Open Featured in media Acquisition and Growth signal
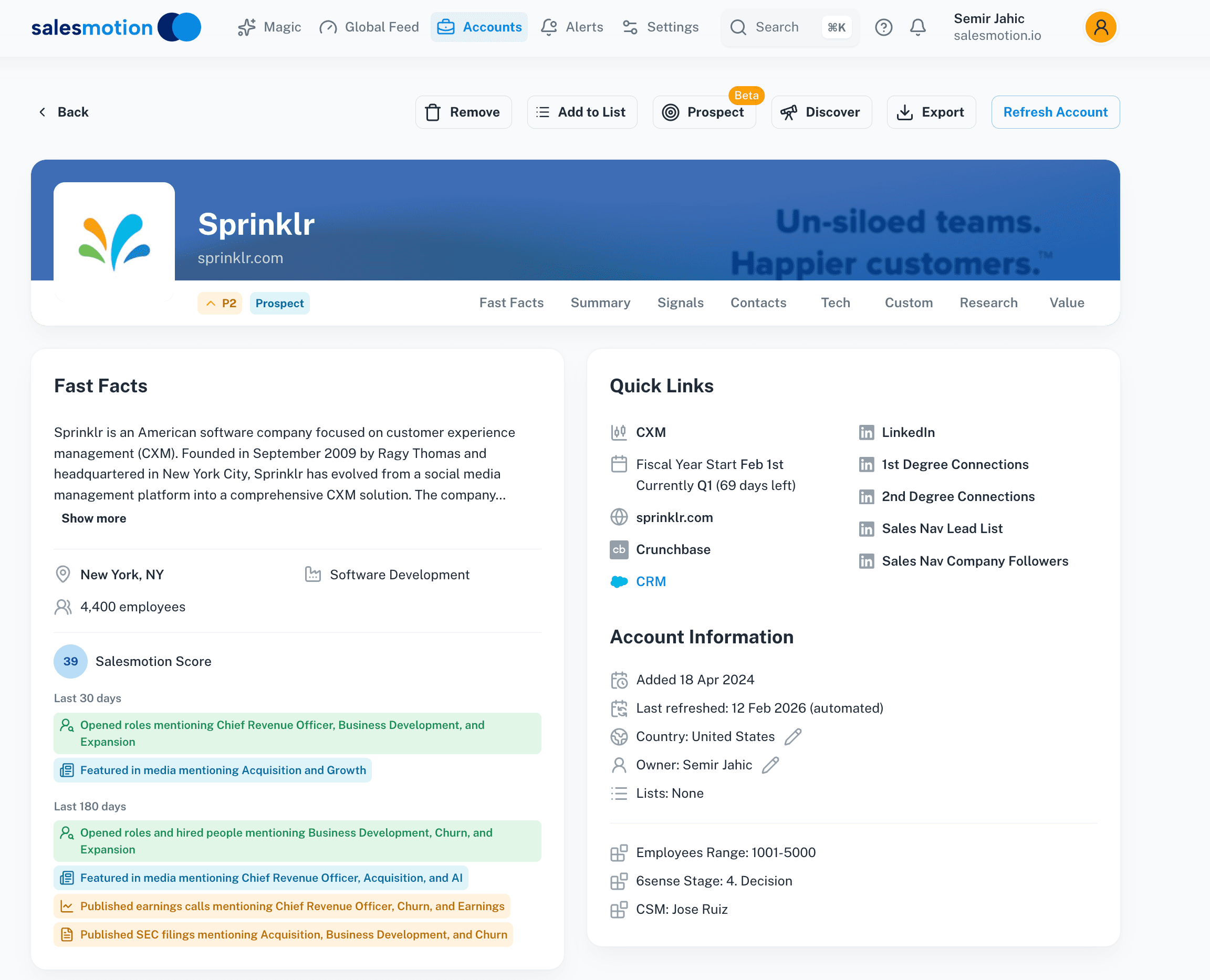 coord(213,770)
